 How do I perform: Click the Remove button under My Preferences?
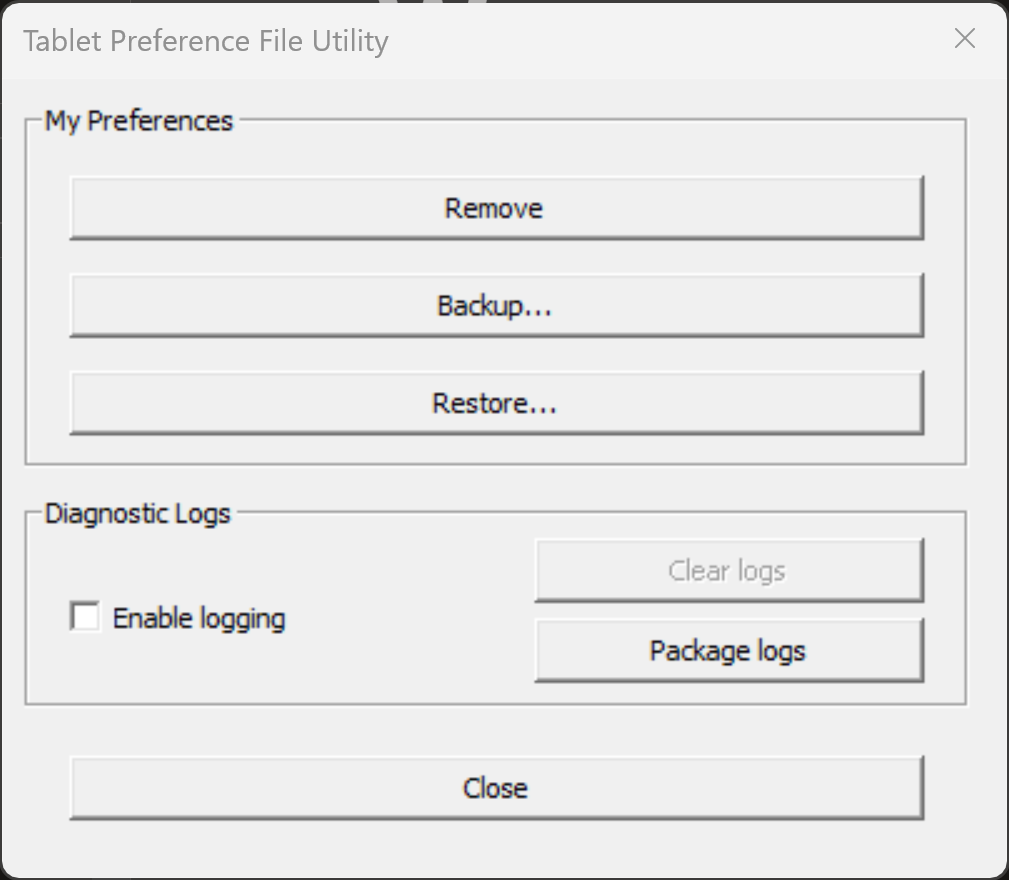(x=495, y=208)
